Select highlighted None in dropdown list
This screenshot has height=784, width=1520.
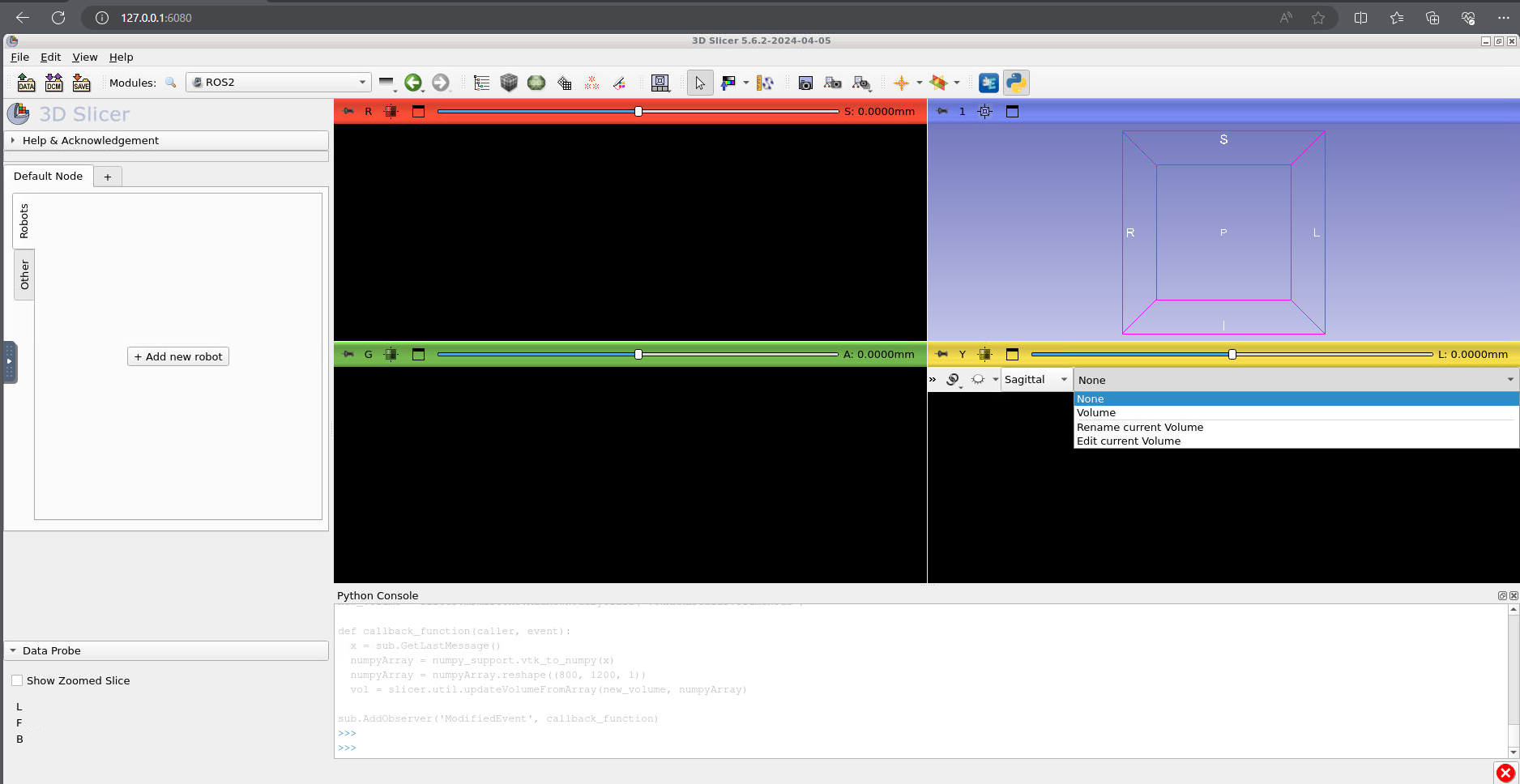point(1296,398)
